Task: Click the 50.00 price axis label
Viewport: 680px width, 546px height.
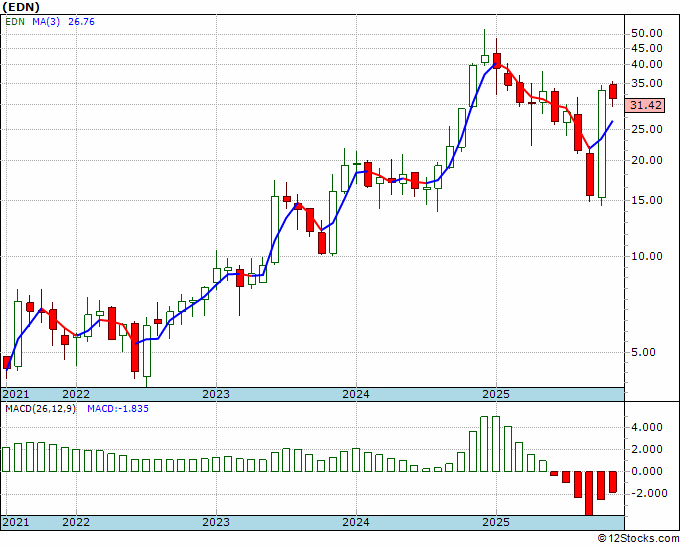Action: point(647,33)
